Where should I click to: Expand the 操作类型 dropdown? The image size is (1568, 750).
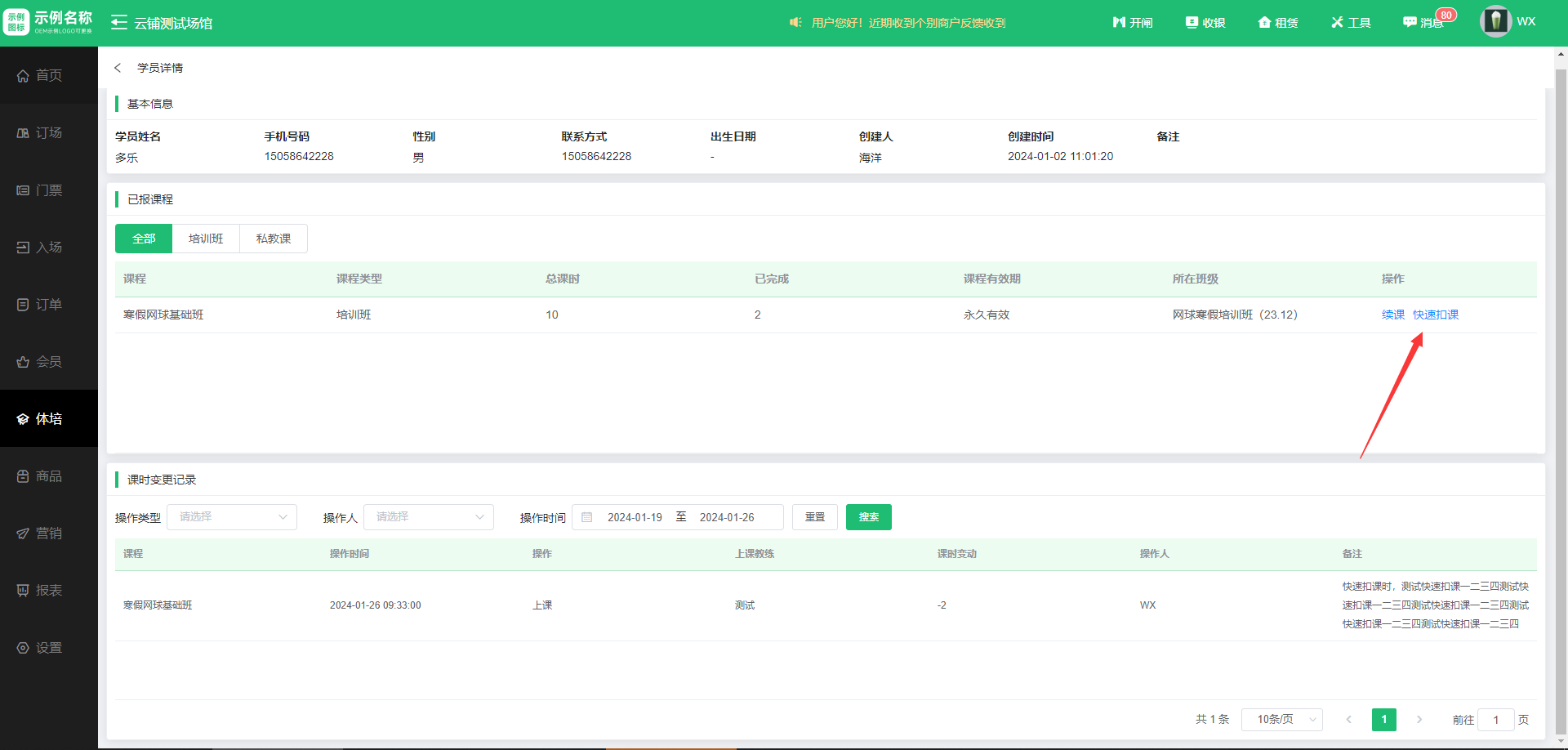pos(232,517)
